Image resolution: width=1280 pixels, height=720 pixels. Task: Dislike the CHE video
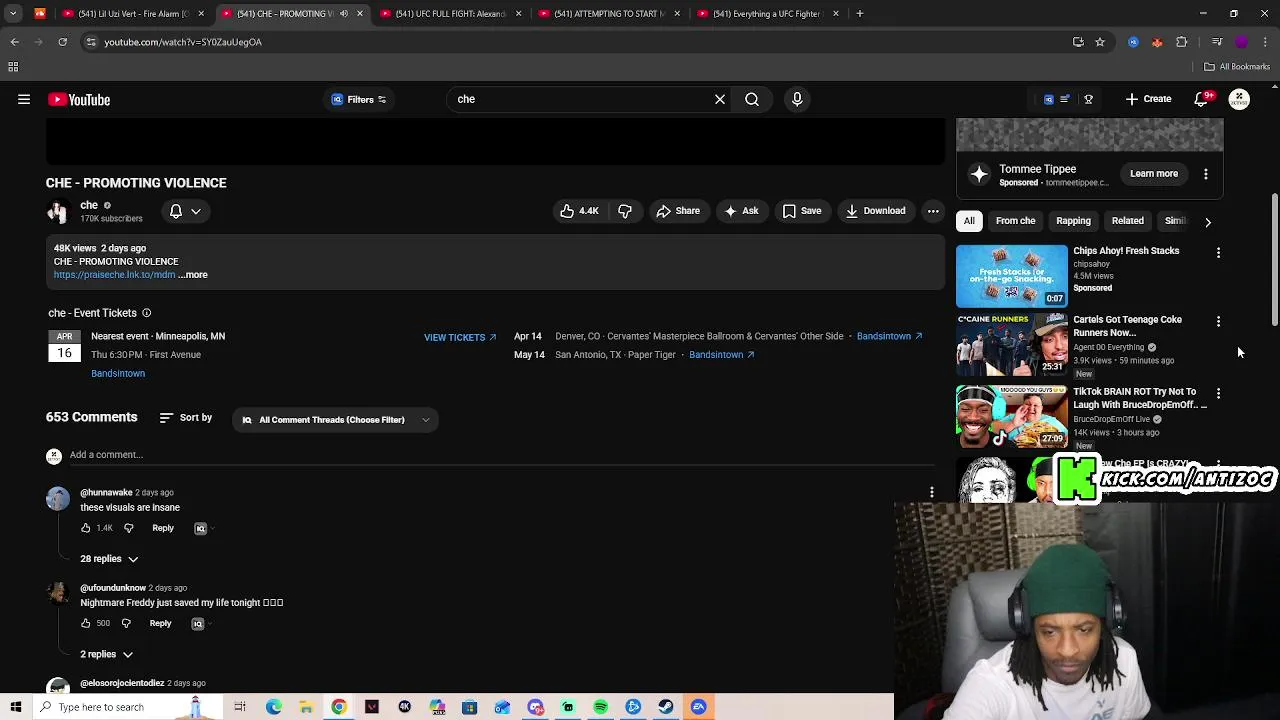625,211
